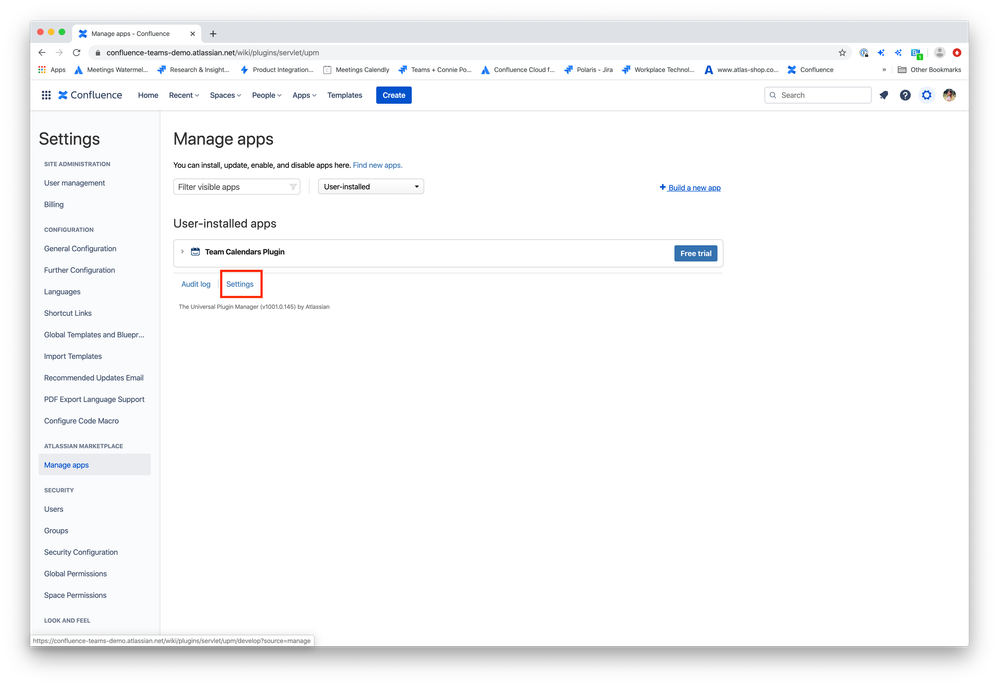Click the blue Create button
The width and height of the screenshot is (999, 686).
pos(394,96)
